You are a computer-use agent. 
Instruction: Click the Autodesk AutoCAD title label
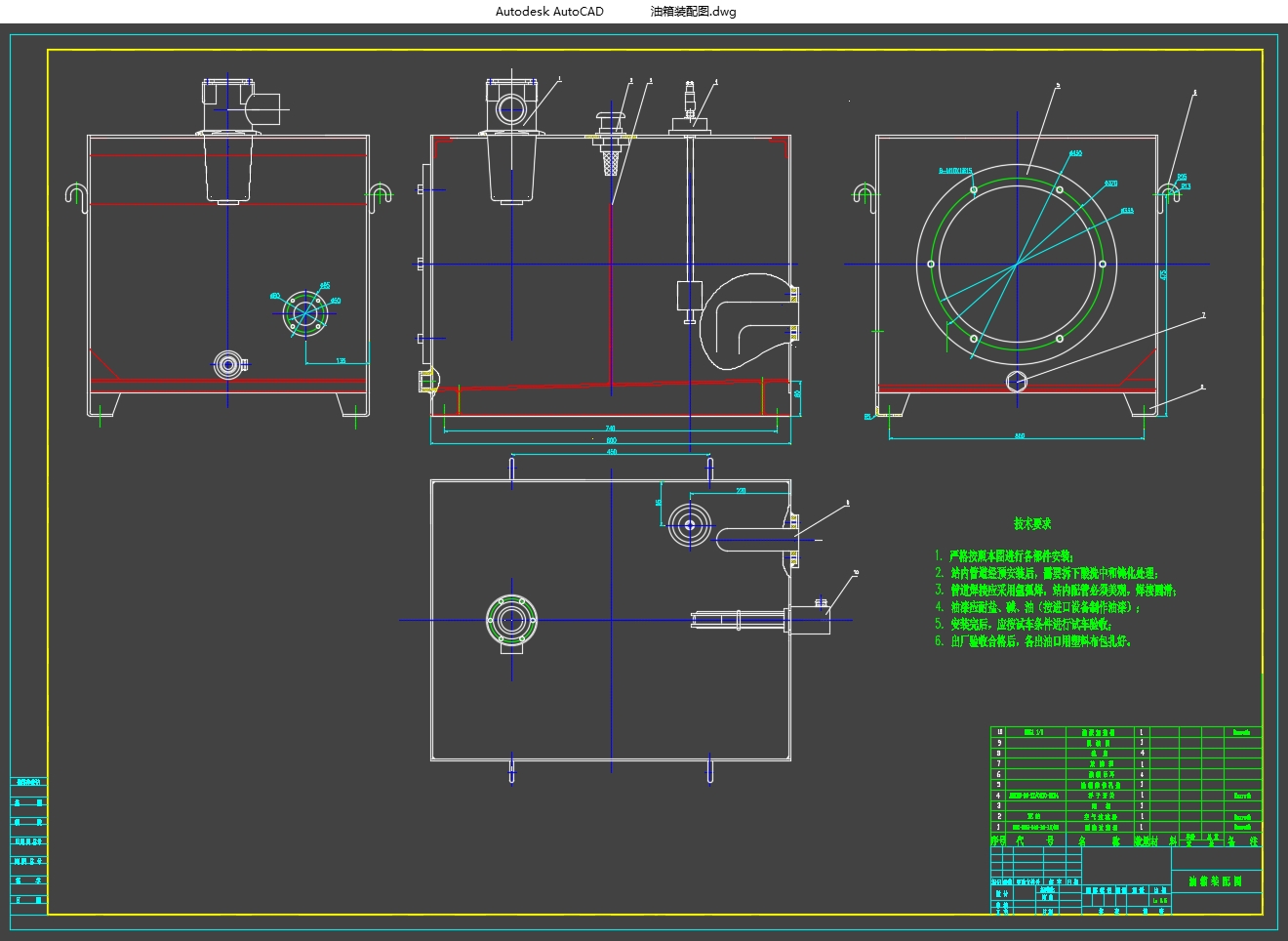click(x=549, y=12)
